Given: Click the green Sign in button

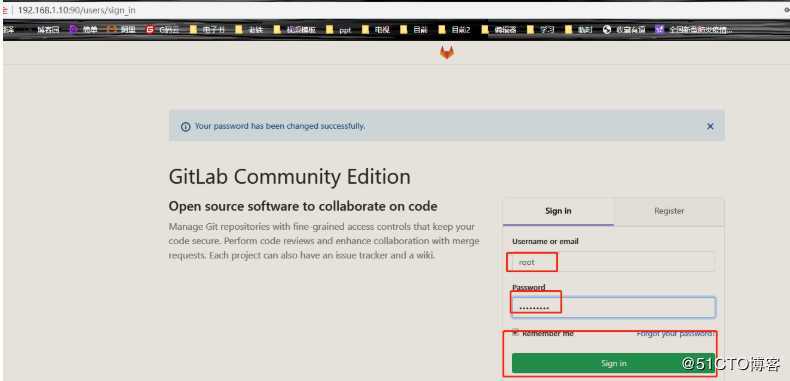Looking at the screenshot, I should (613, 363).
